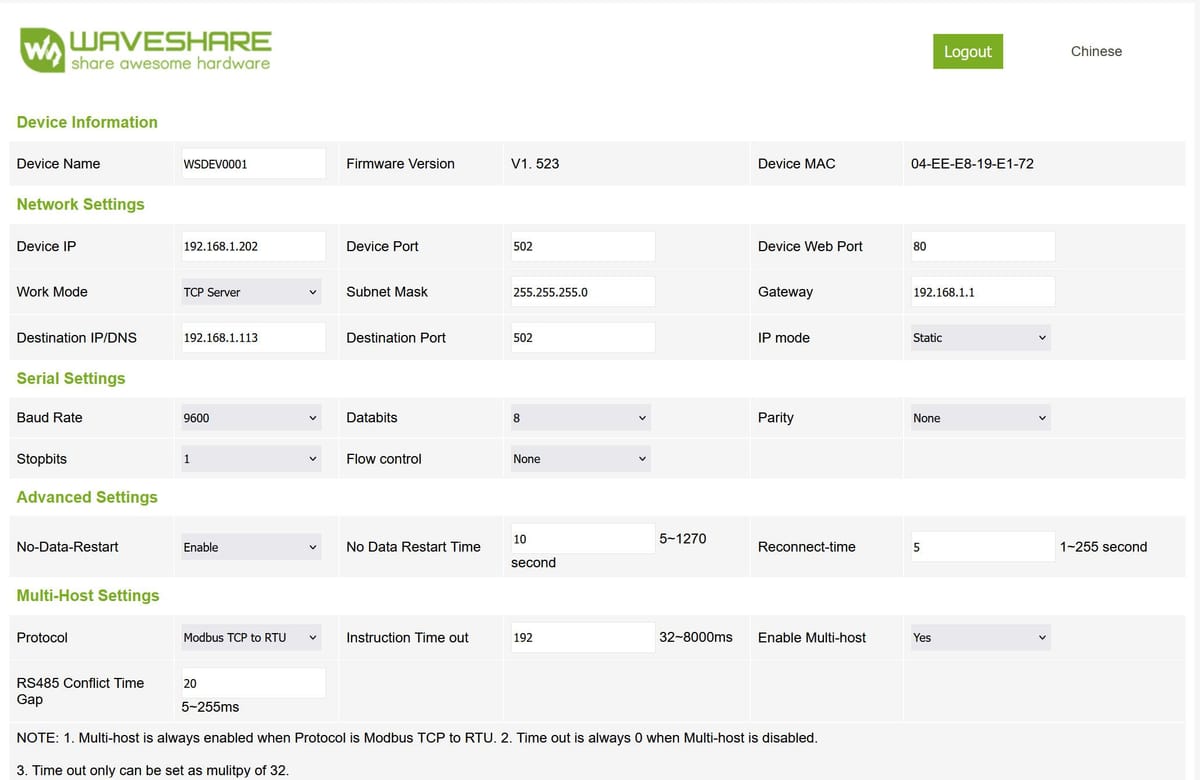Click the Waveshare logo
The width and height of the screenshot is (1200, 780).
146,50
